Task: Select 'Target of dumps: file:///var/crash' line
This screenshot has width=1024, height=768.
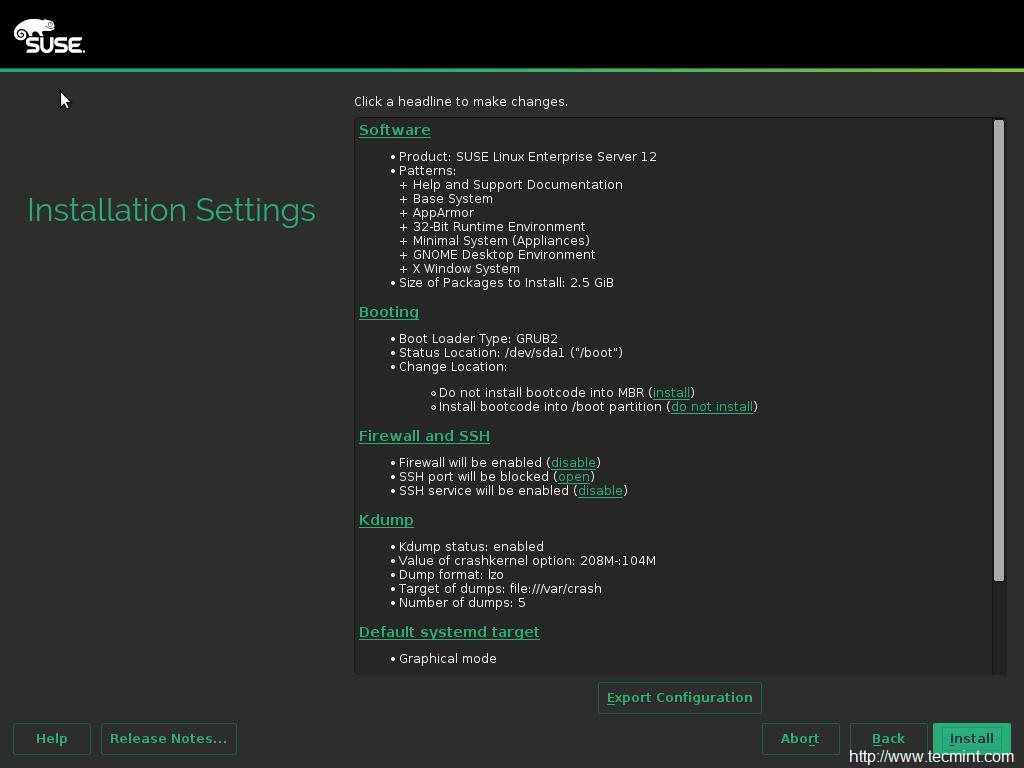Action: [500, 588]
